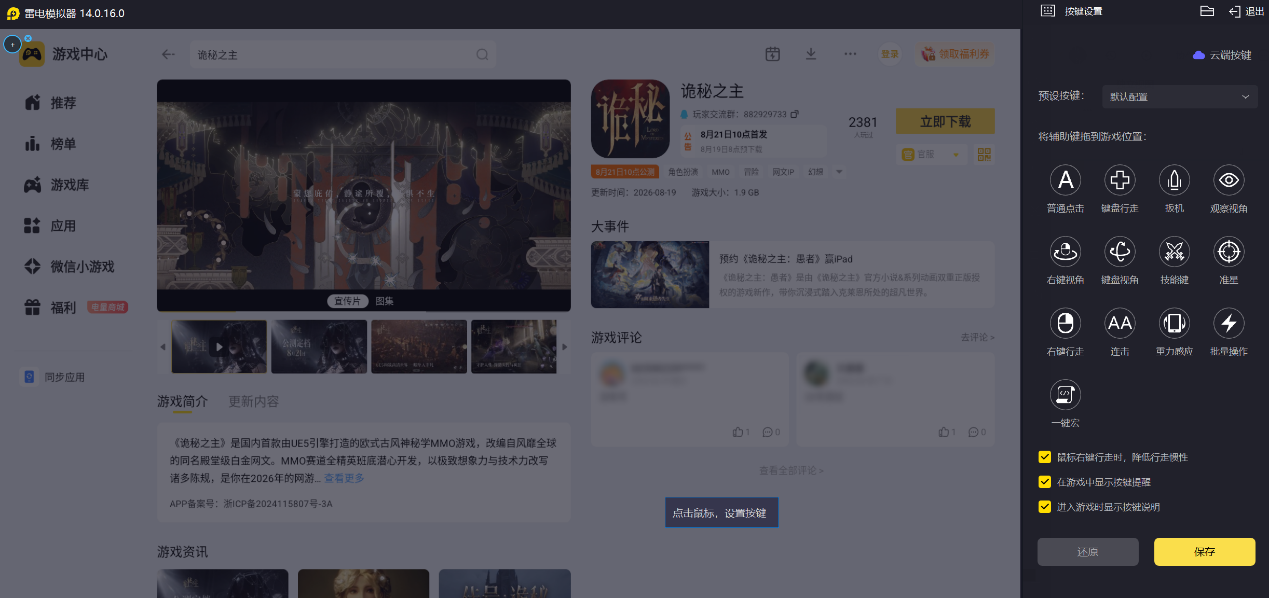Viewport: 1269px width, 598px height.
Task: Click the left arrow of thumbnail strip
Action: click(x=162, y=347)
